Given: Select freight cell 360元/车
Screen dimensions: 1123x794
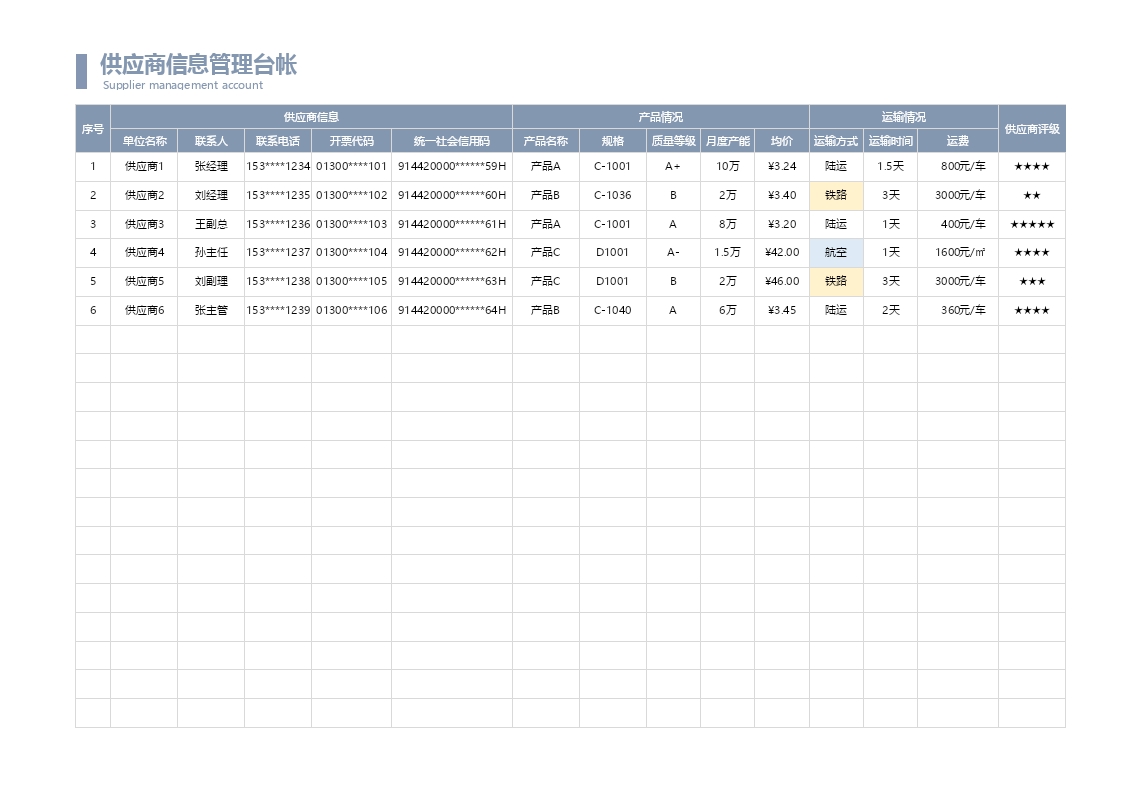Looking at the screenshot, I should click(958, 310).
